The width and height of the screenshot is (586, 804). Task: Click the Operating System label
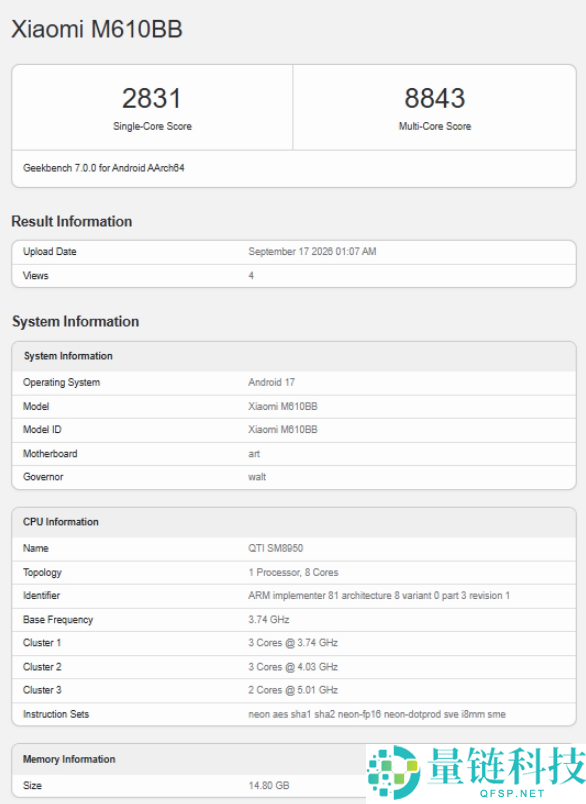tap(62, 382)
